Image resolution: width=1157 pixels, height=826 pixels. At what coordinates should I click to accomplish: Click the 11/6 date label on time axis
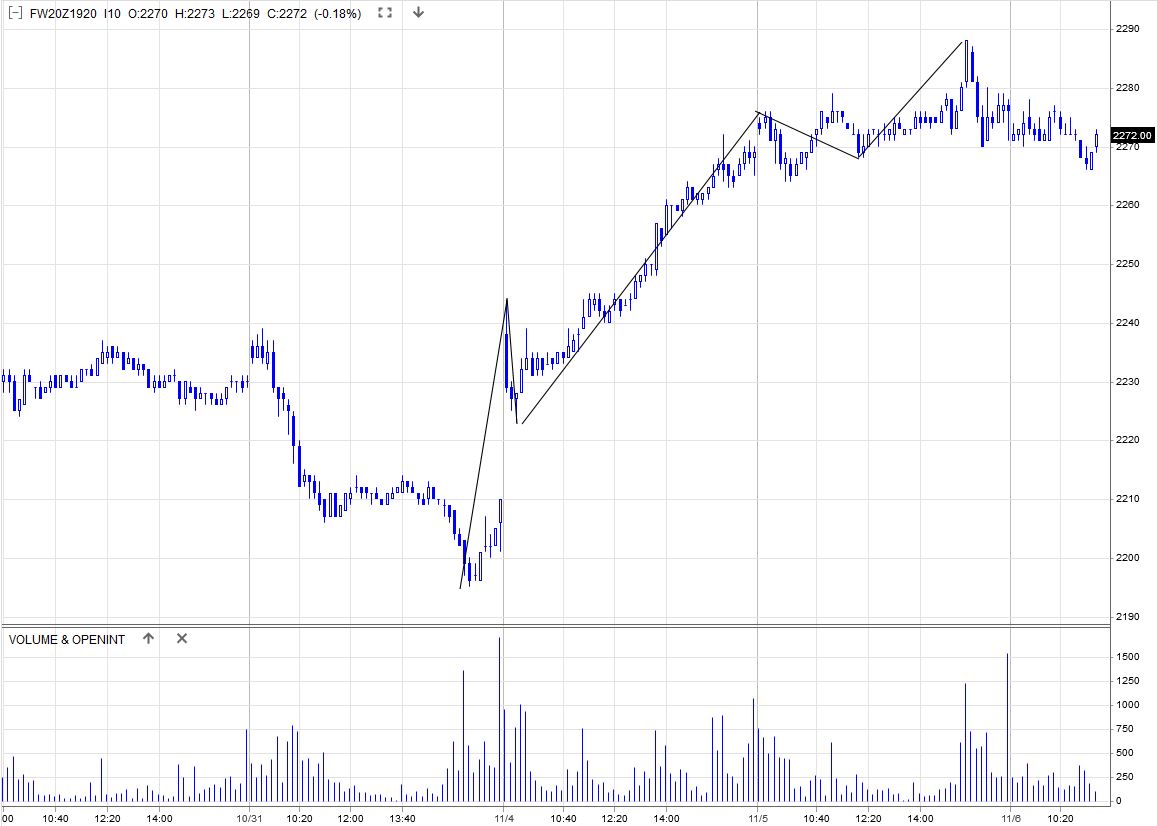pos(1011,819)
